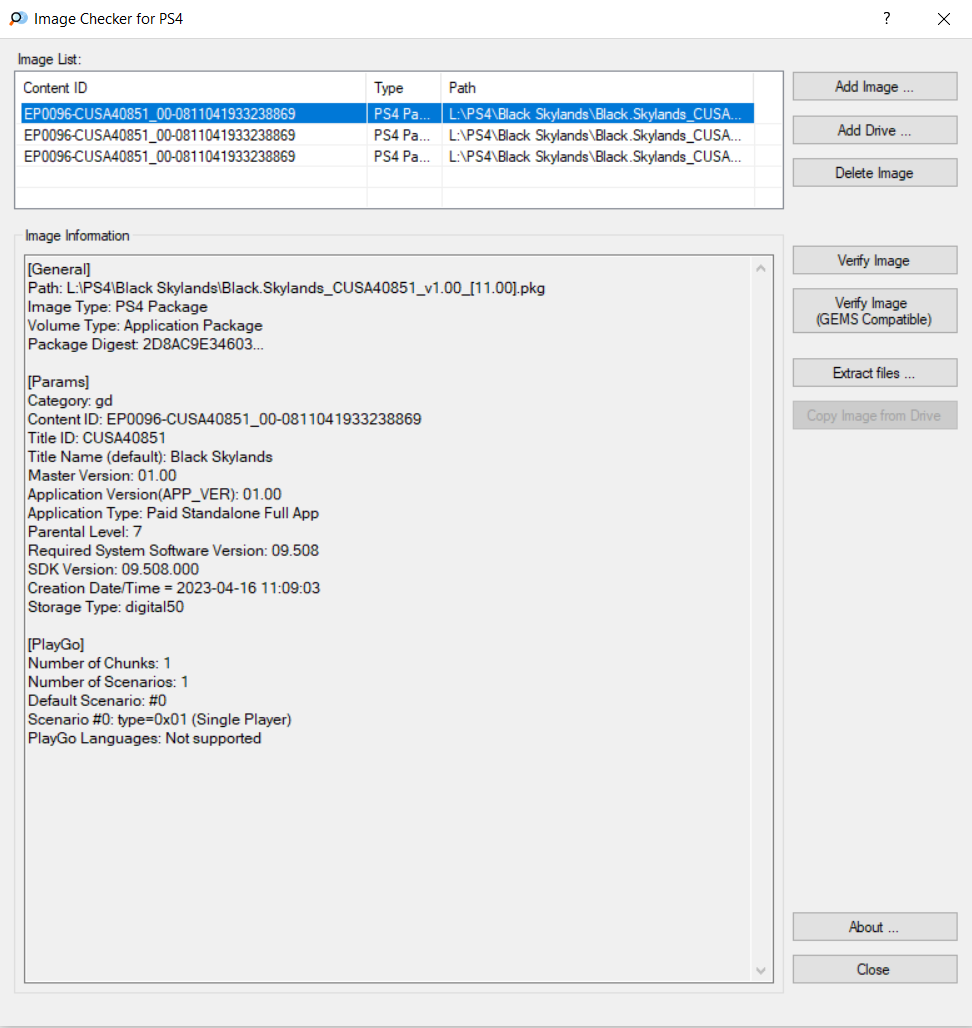The height and width of the screenshot is (1028, 972).
Task: Click the [PlayGo] section heading
Action: 56,644
